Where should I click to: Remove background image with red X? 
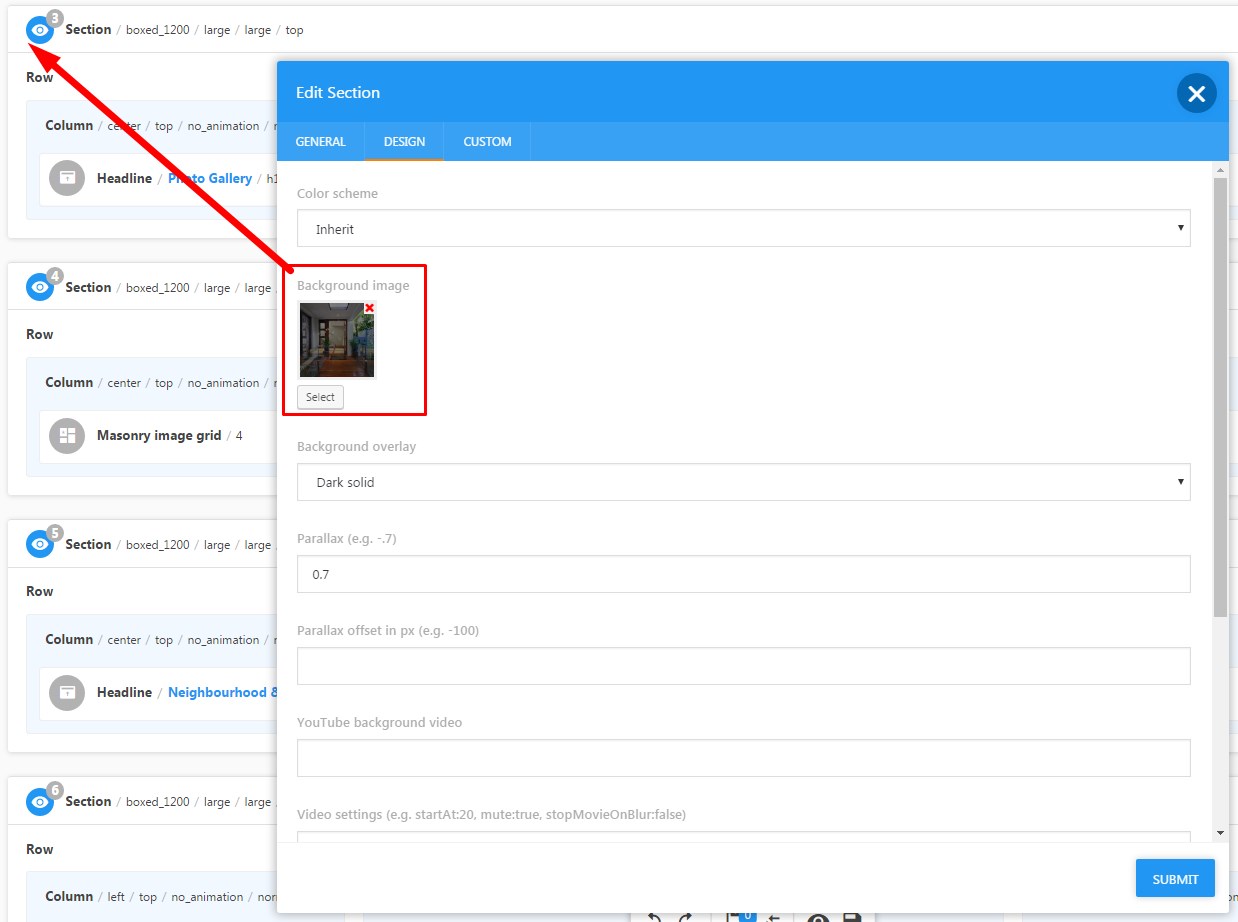[369, 308]
